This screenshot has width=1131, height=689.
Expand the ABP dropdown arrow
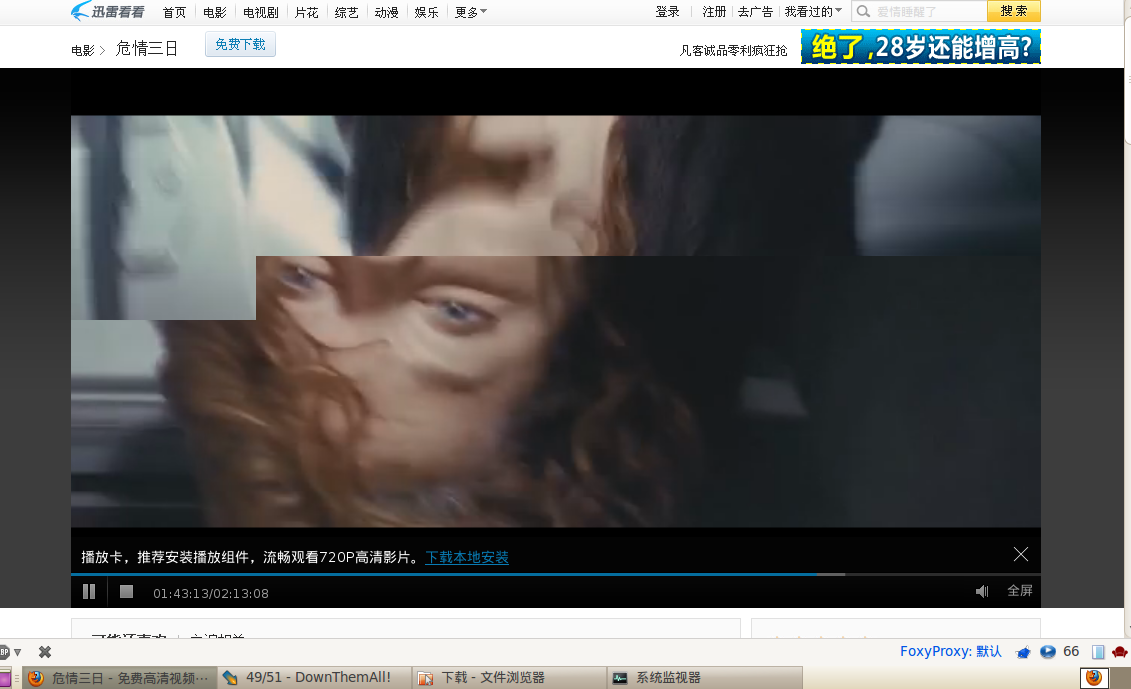pyautogui.click(x=17, y=652)
